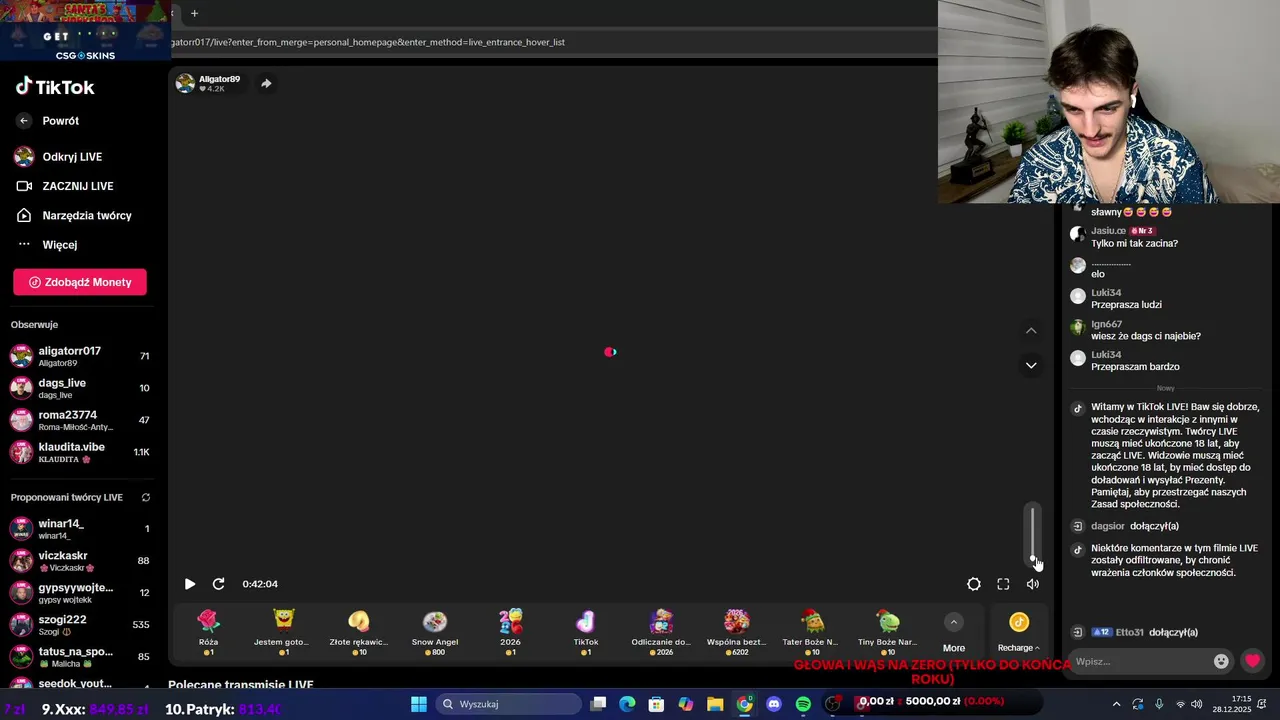Click the chat message input field
Image resolution: width=1280 pixels, height=720 pixels.
pyautogui.click(x=1140, y=661)
